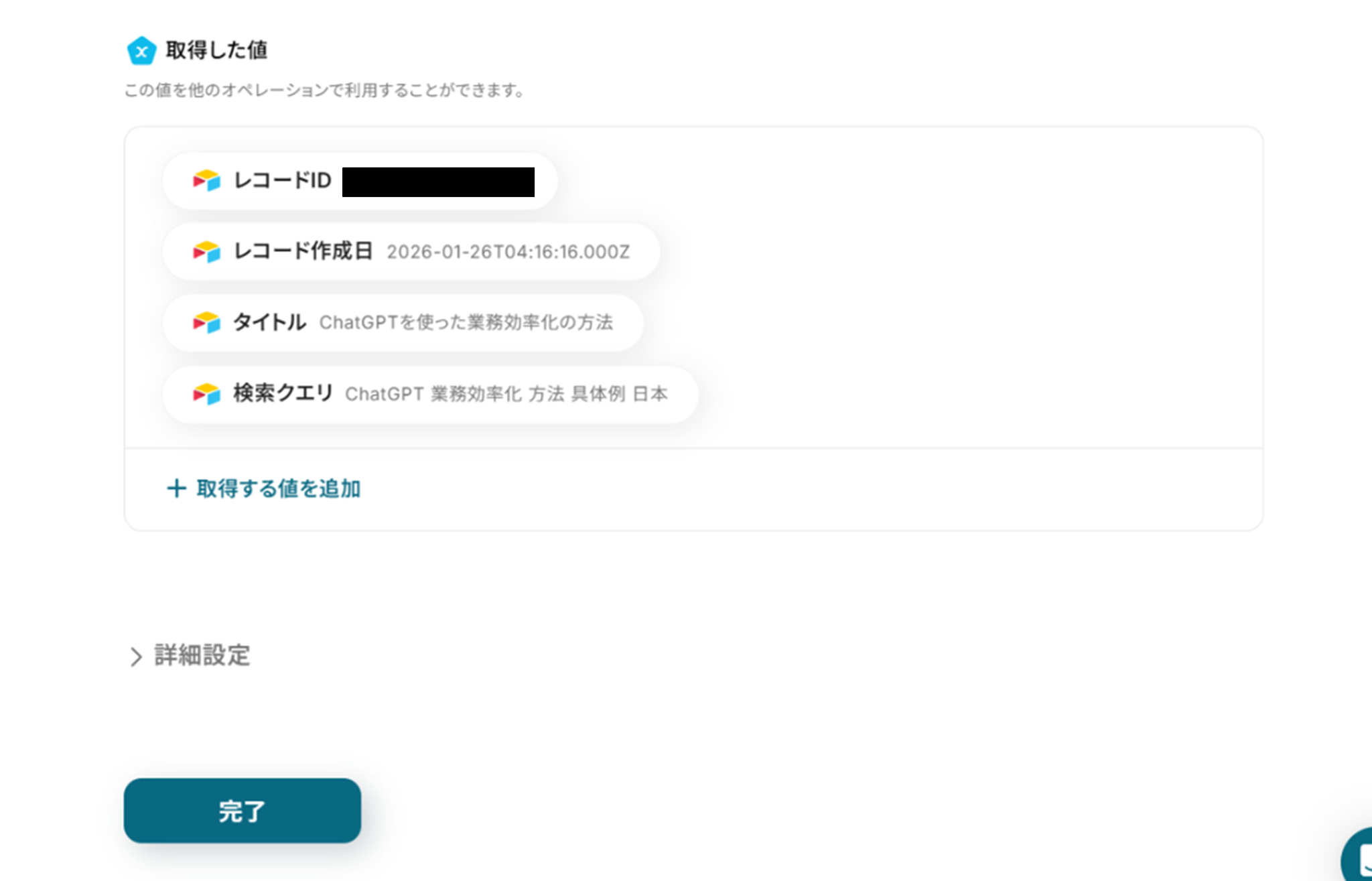Viewport: 1372px width, 881px height.
Task: Select the 検索クエリ label in chip
Action: [x=283, y=393]
